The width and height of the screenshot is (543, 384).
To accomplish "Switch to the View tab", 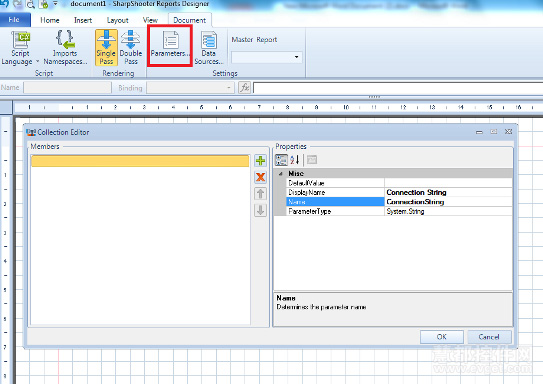I will (150, 20).
